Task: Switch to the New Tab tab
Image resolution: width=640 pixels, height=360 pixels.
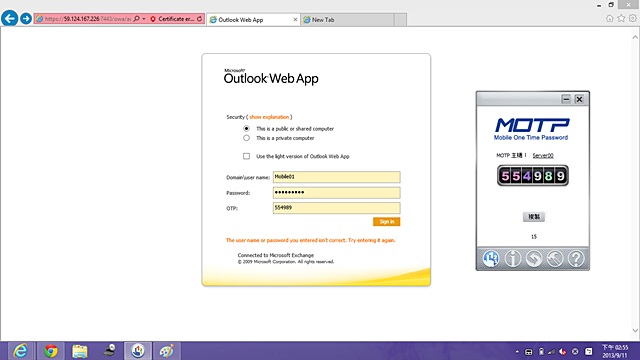Action: tap(347, 20)
